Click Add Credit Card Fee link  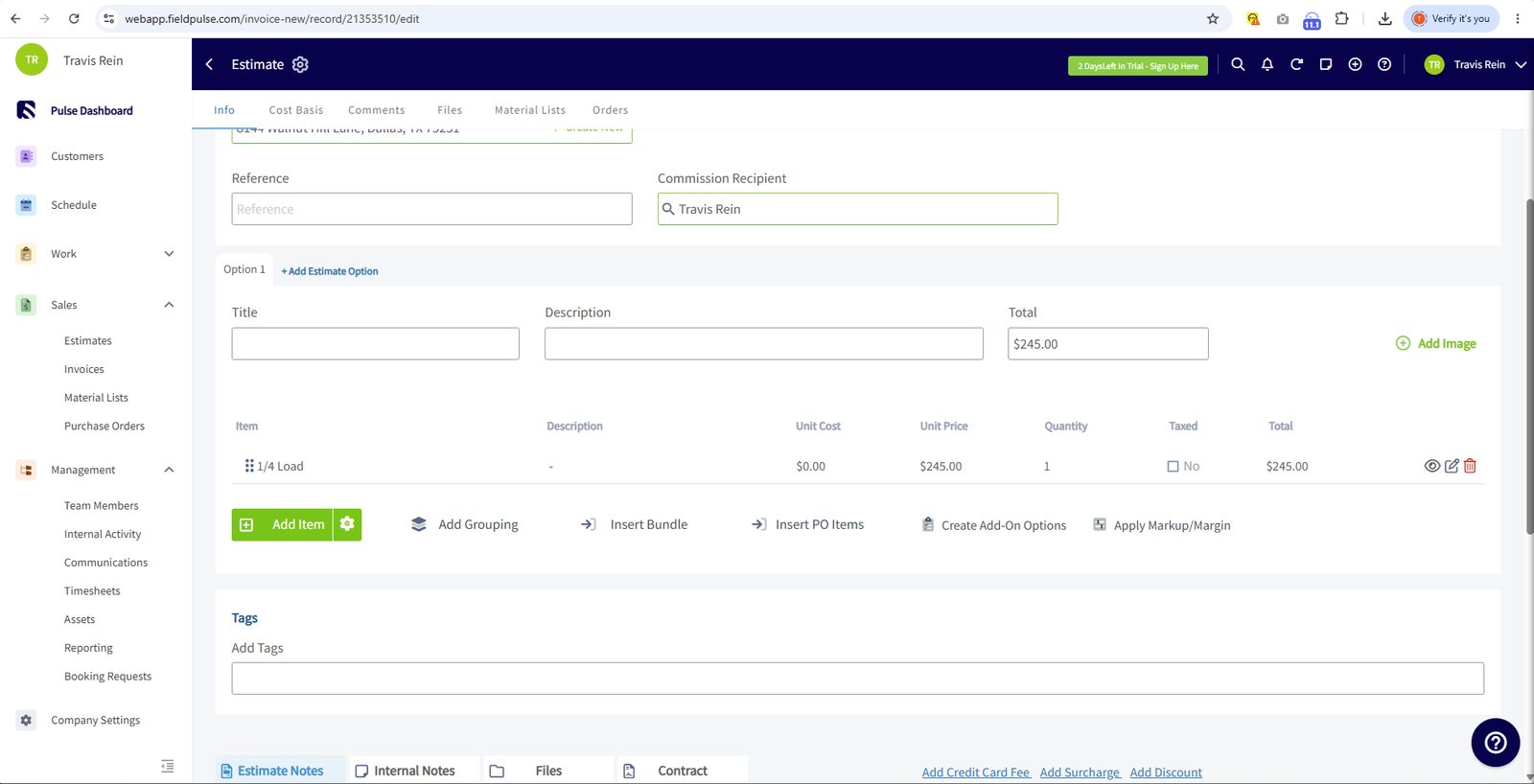click(x=976, y=772)
